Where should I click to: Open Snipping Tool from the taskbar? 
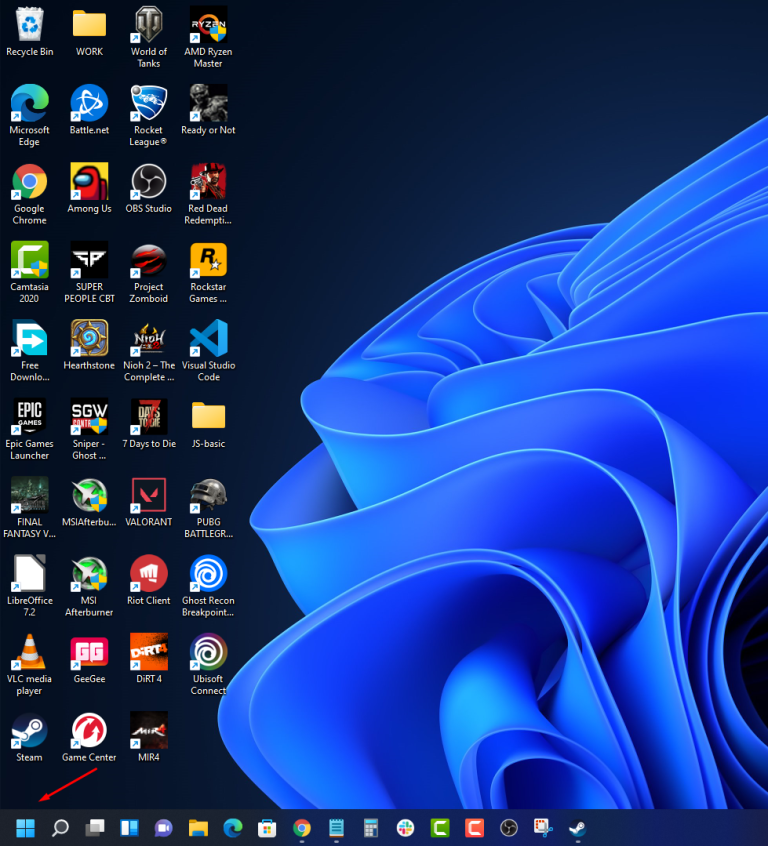543,827
